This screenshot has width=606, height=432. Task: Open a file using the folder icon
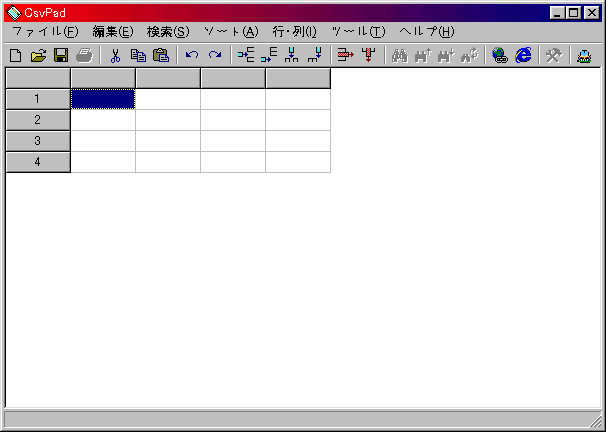tap(38, 55)
